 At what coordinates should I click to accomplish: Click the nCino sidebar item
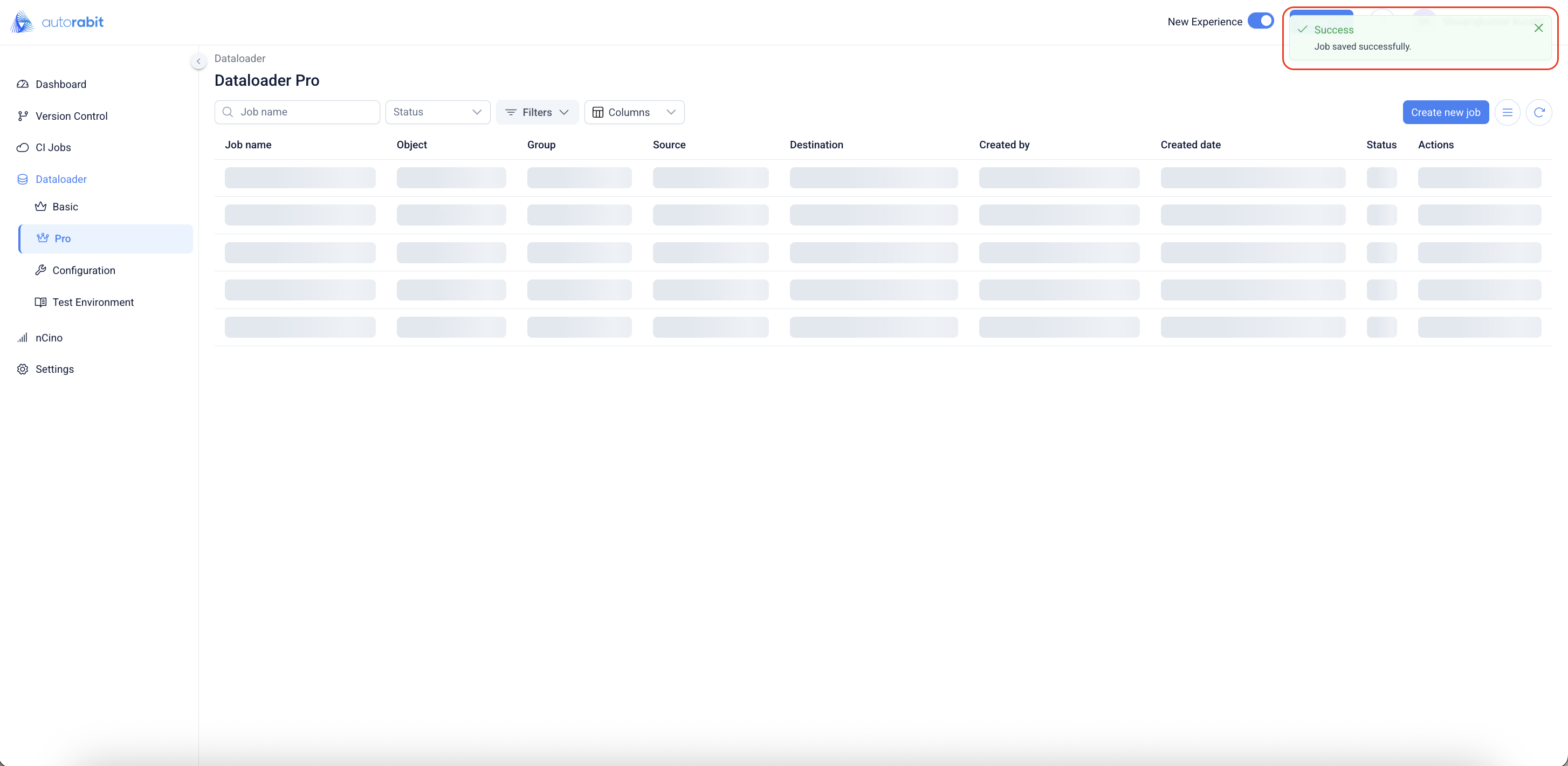tap(49, 337)
